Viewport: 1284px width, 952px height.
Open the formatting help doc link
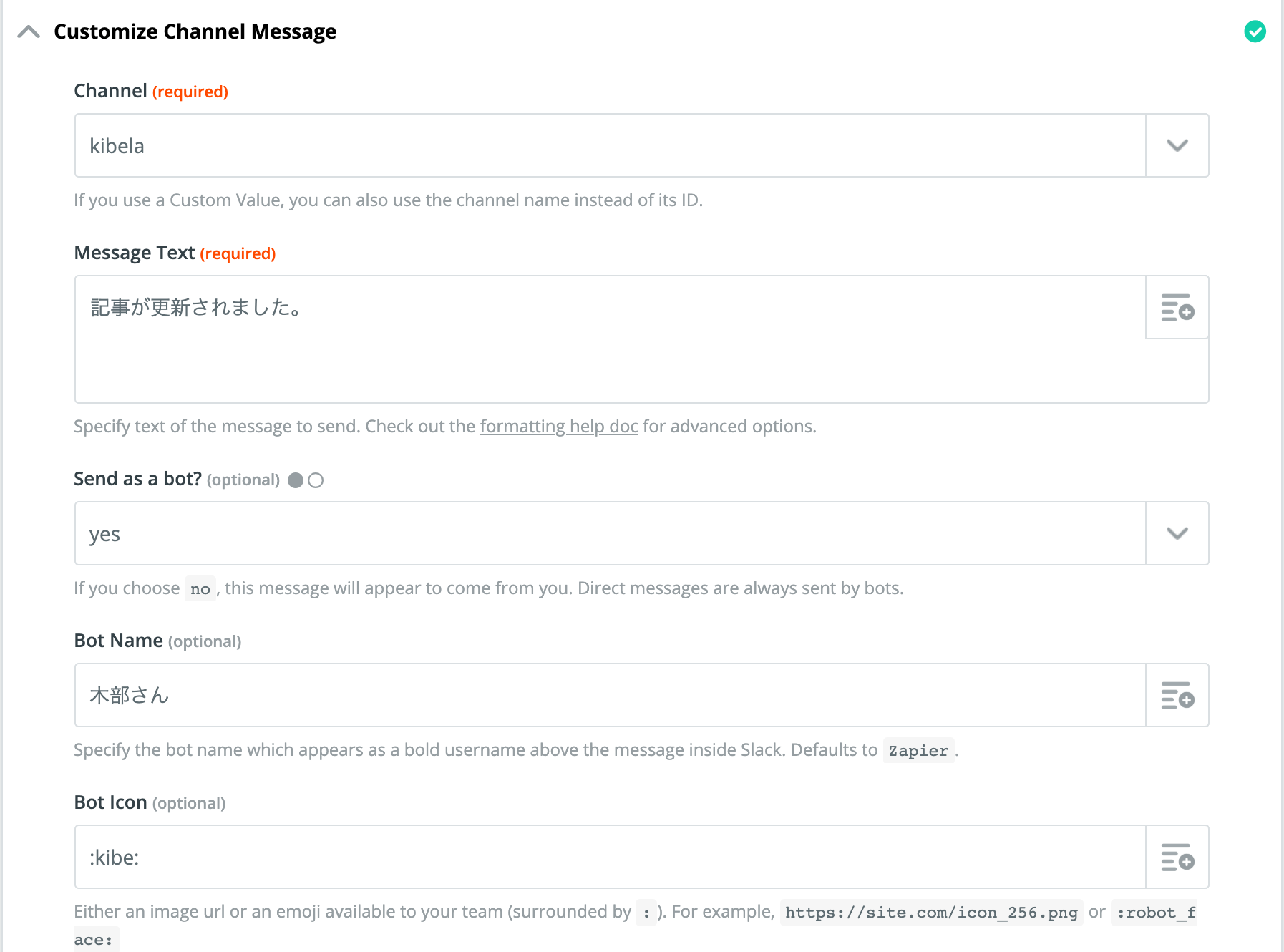click(558, 427)
